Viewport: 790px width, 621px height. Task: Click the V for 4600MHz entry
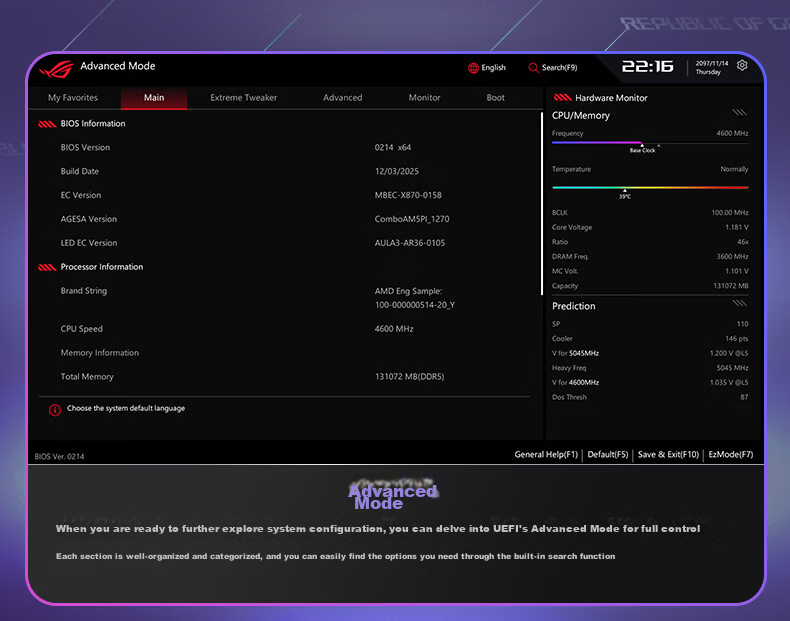[650, 382]
